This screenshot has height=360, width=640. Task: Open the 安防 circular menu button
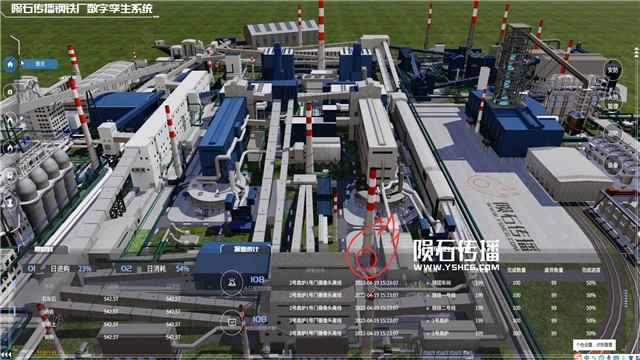[x=613, y=70]
